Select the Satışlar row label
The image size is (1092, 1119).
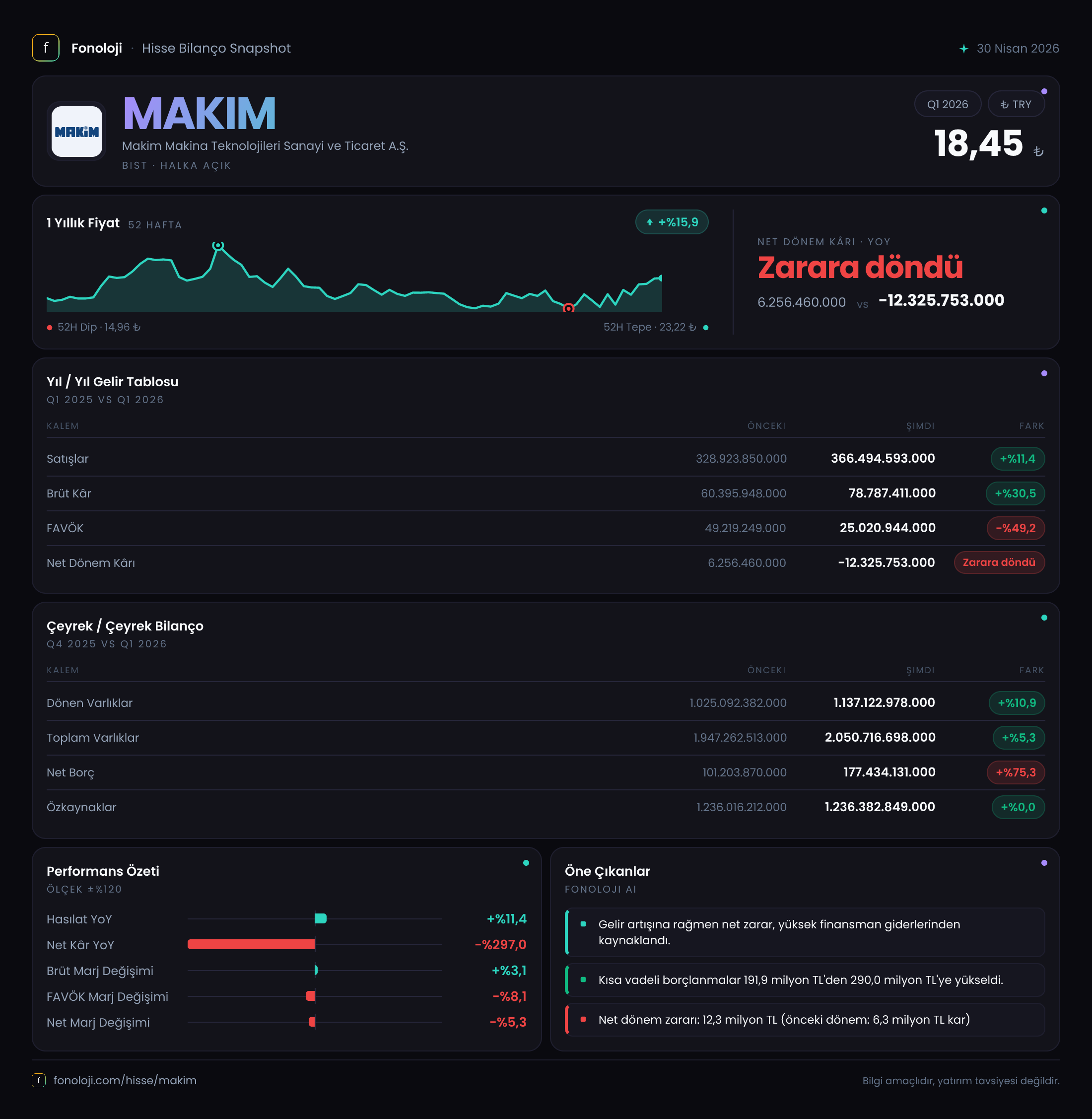click(68, 458)
